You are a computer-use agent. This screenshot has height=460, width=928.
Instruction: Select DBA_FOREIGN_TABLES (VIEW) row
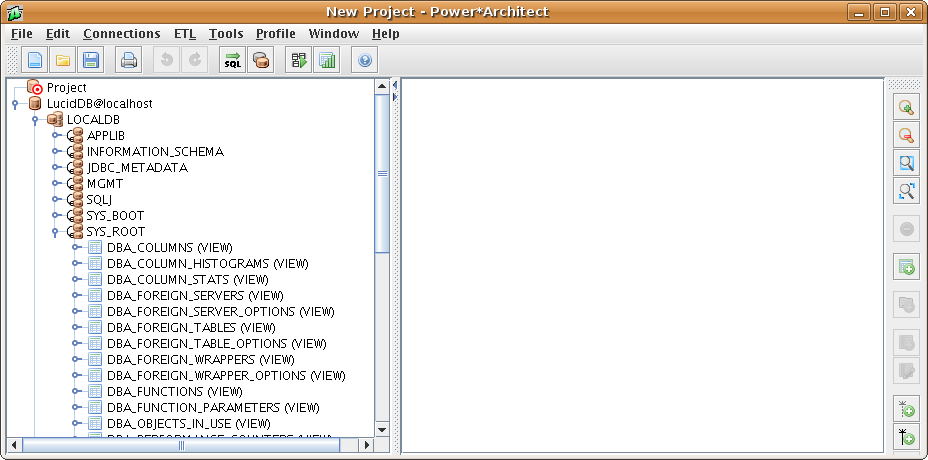pyautogui.click(x=191, y=327)
